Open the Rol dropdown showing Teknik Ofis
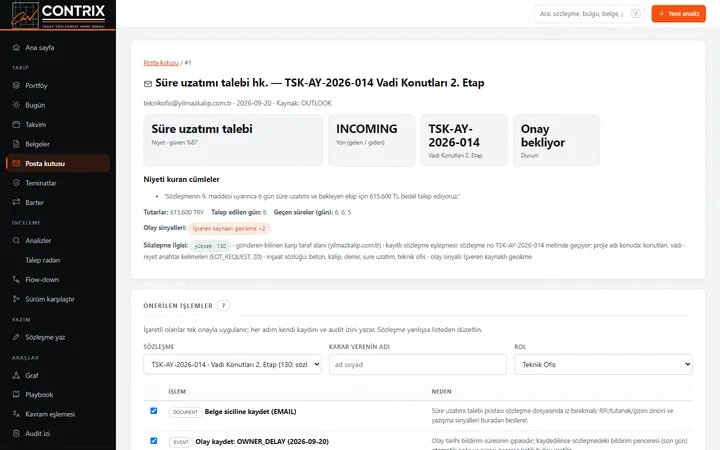The height and width of the screenshot is (450, 720). point(603,365)
